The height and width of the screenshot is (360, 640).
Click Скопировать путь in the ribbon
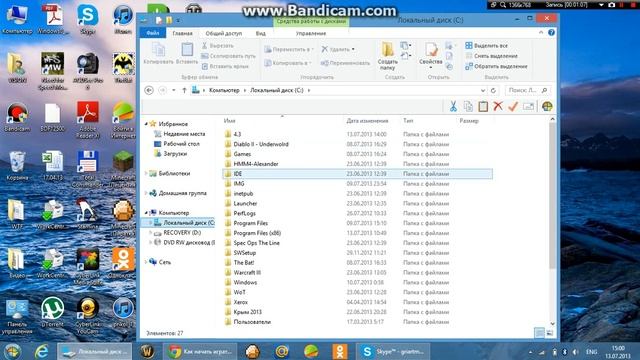pos(228,56)
